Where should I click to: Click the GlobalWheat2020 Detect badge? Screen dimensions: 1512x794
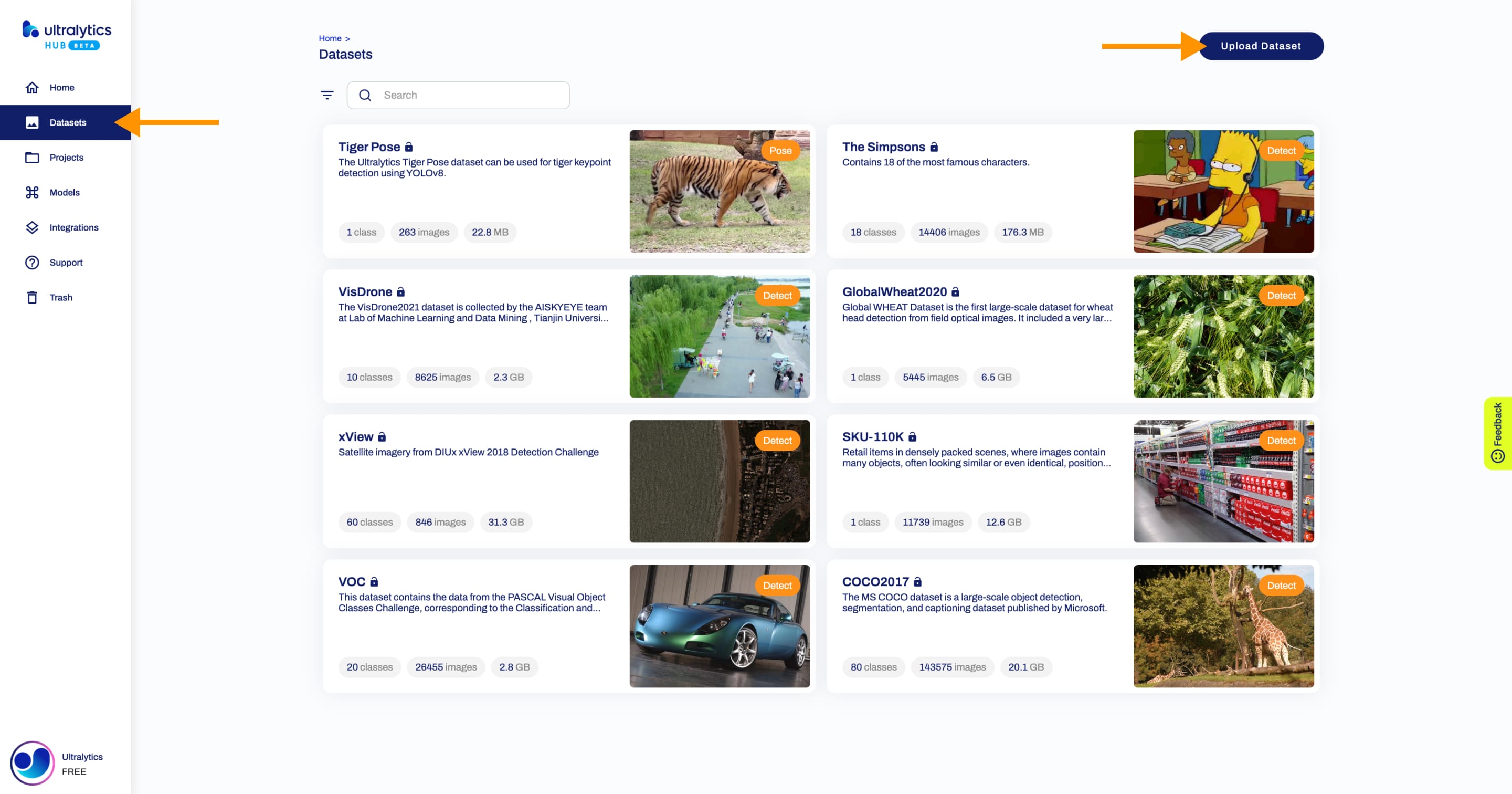[x=1281, y=295]
